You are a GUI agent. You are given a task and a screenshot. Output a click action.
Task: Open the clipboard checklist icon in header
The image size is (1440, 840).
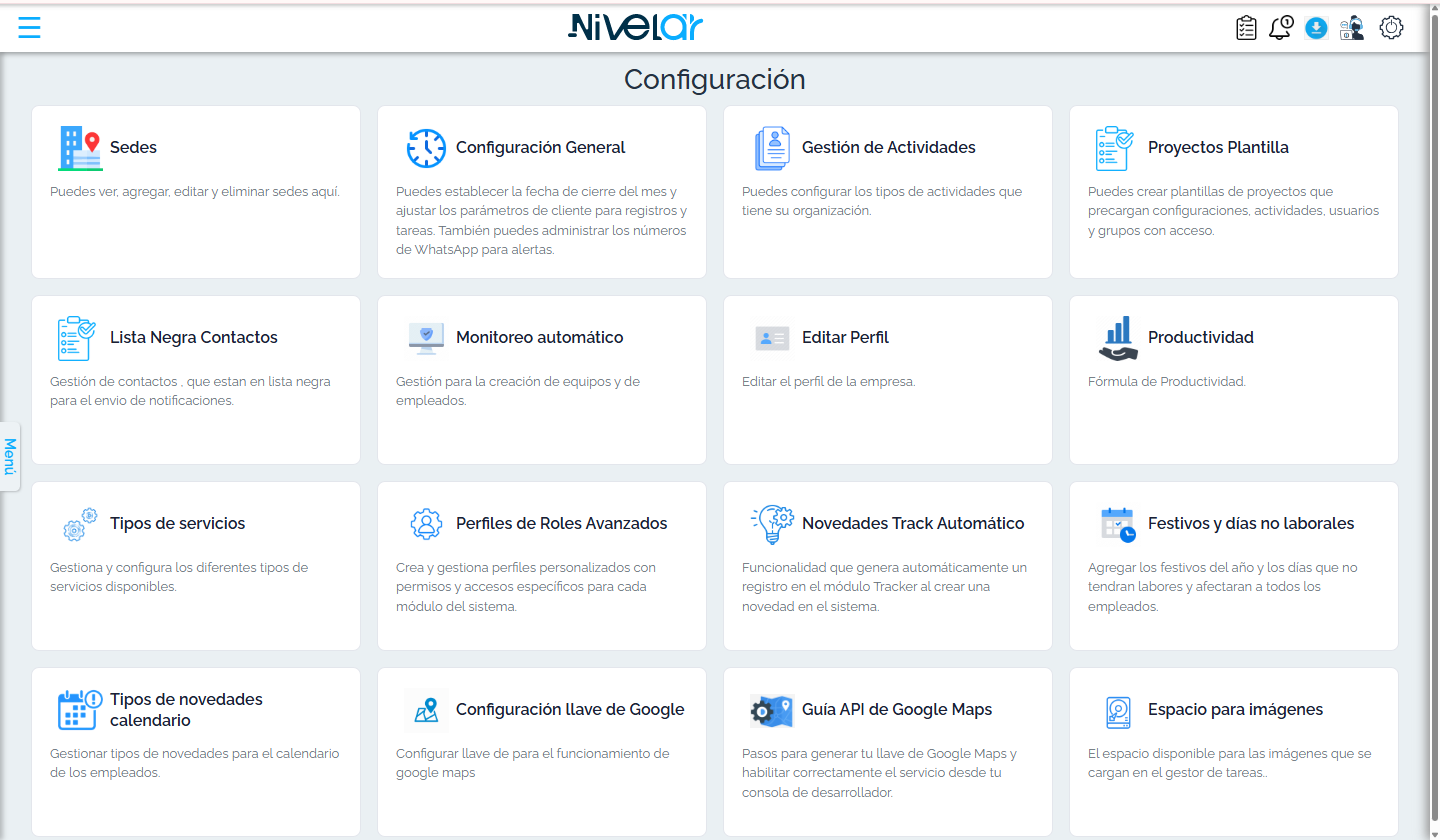click(1246, 28)
